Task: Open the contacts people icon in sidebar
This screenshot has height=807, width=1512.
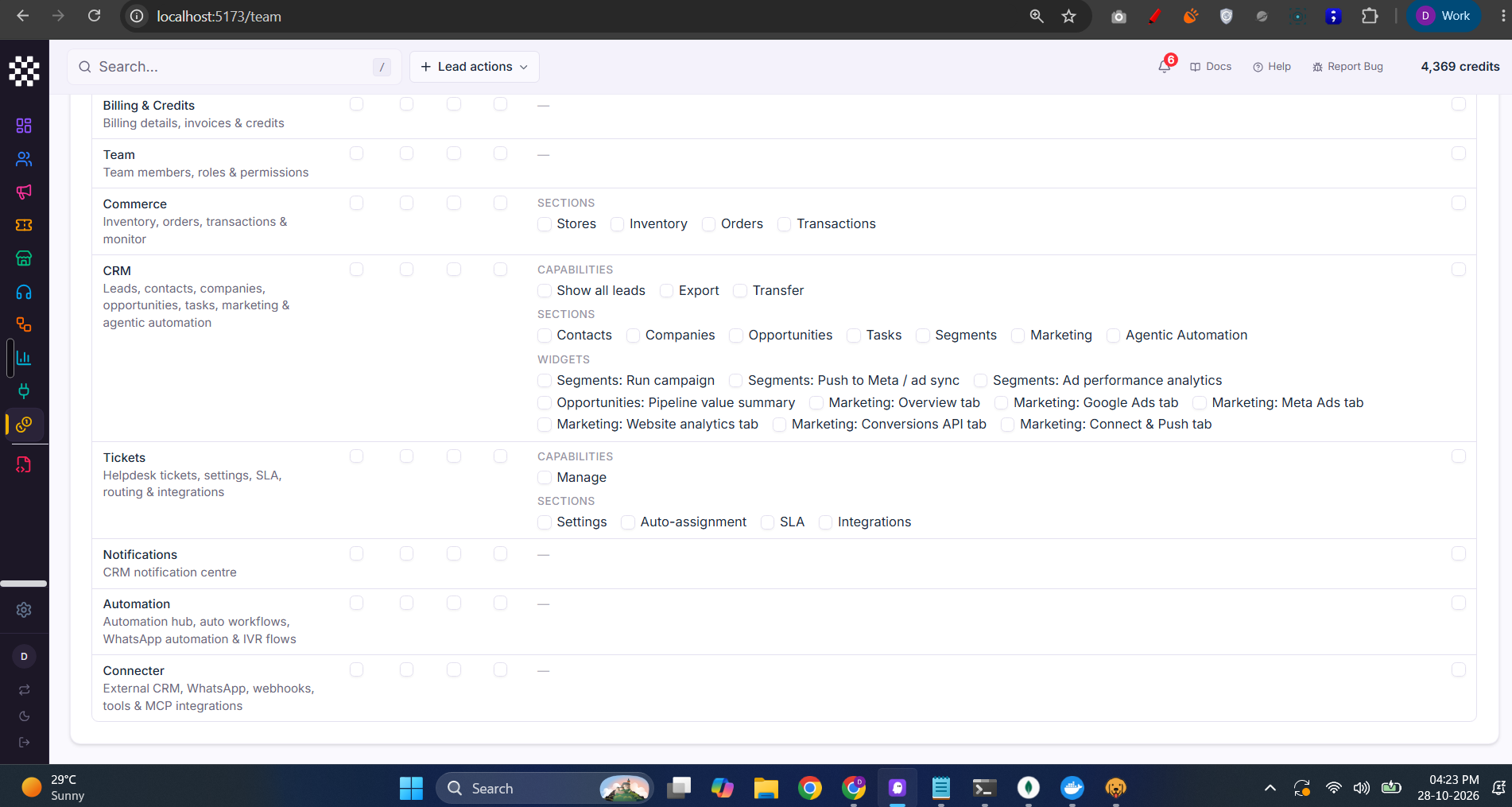Action: coord(24,159)
